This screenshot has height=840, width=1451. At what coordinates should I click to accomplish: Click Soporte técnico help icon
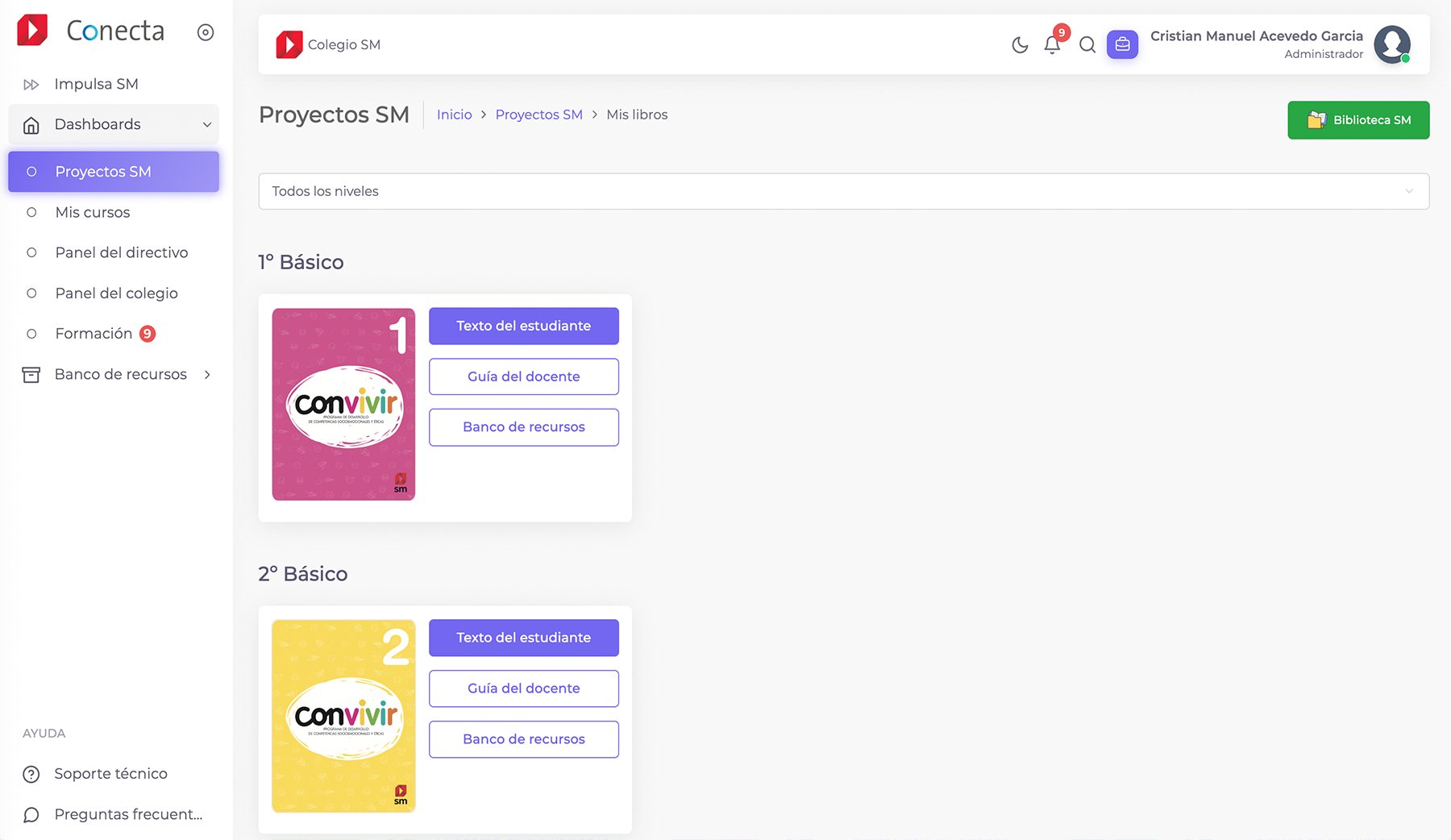click(x=31, y=774)
